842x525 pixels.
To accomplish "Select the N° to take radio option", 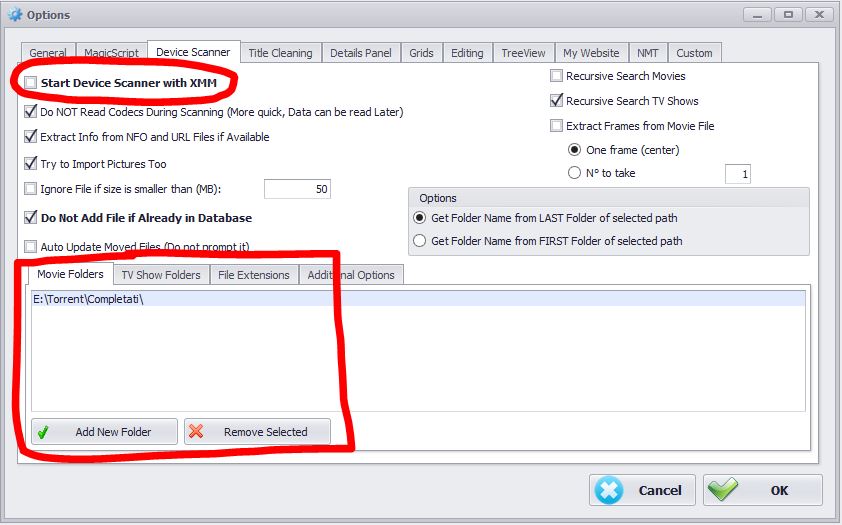I will click(x=574, y=173).
